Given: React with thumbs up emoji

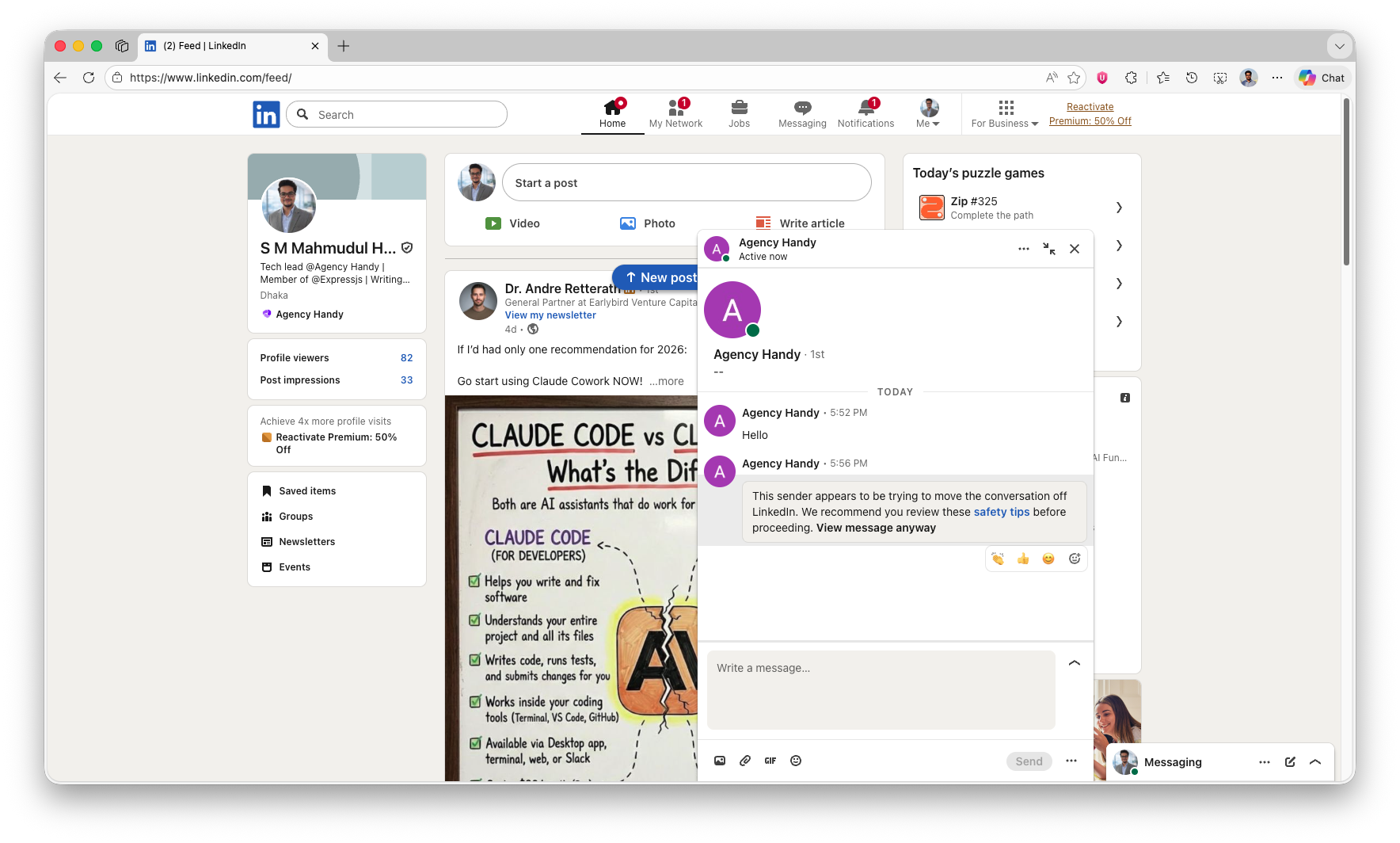Looking at the screenshot, I should click(1023, 559).
